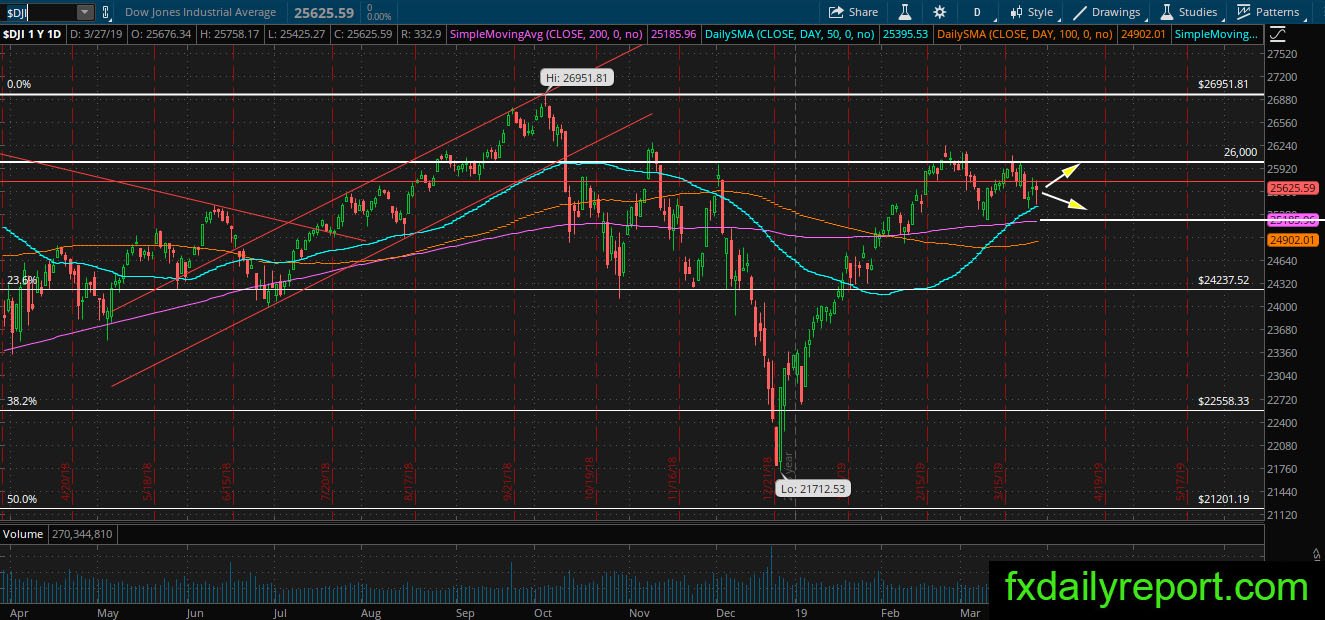Open chart settings gear icon
The height and width of the screenshot is (620, 1325).
point(940,12)
